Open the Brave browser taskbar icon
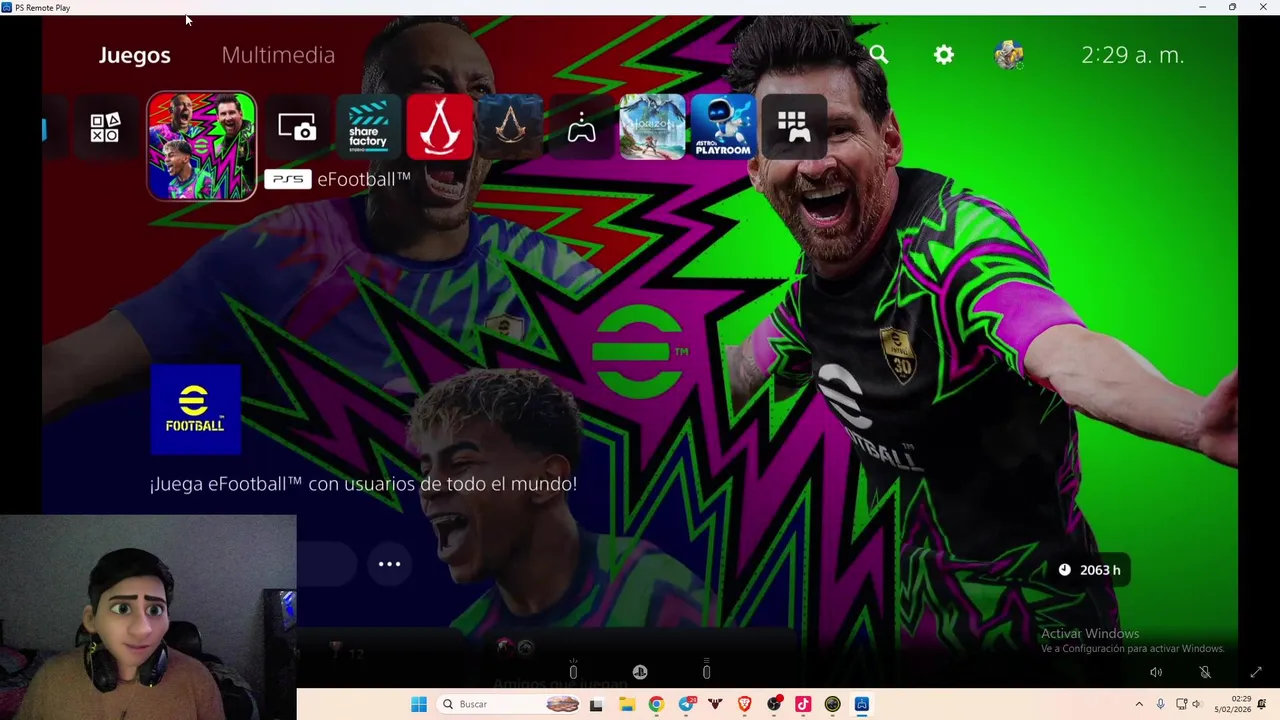 click(x=744, y=704)
